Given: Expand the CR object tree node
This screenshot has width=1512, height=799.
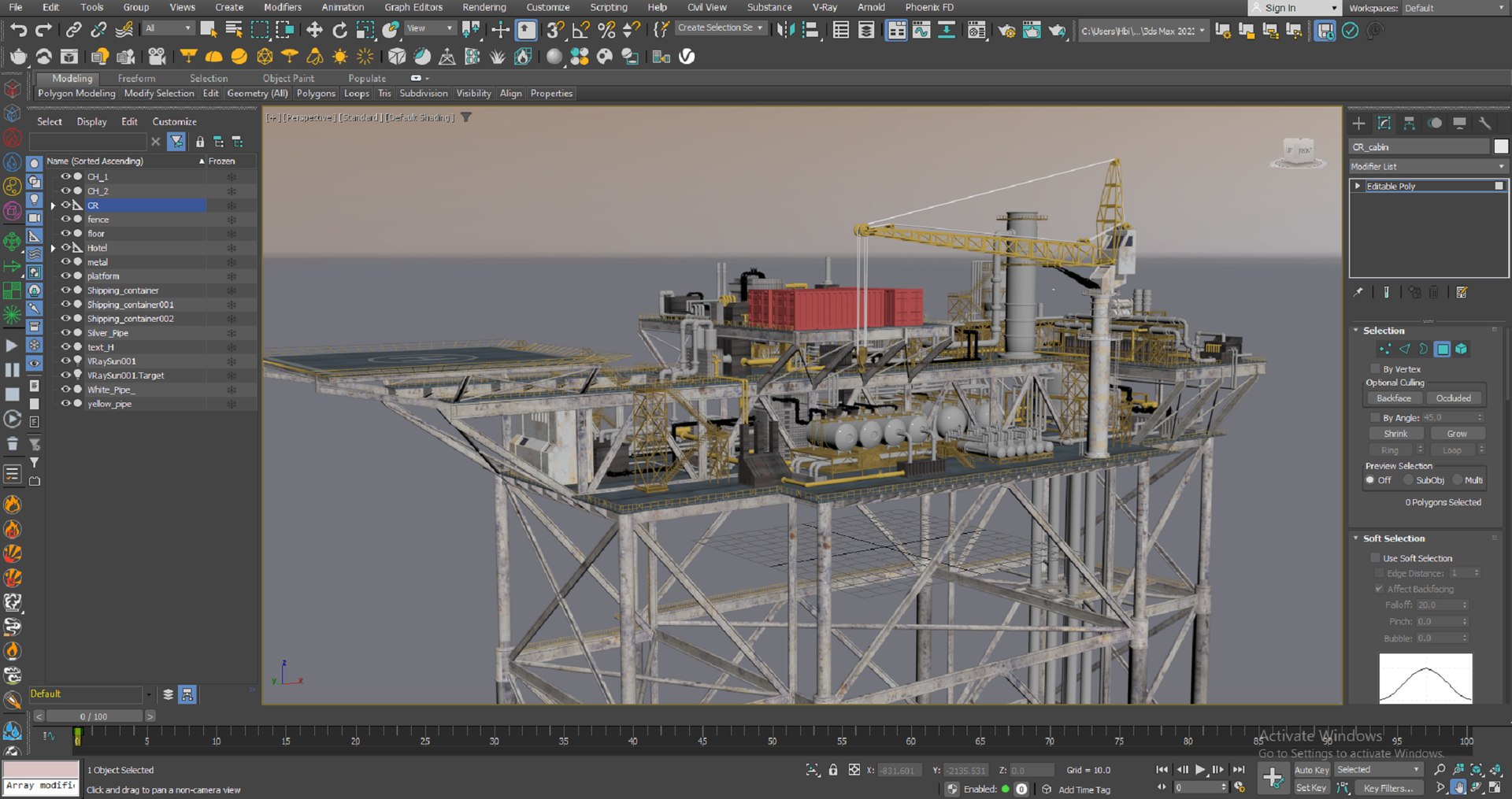Looking at the screenshot, I should [54, 205].
